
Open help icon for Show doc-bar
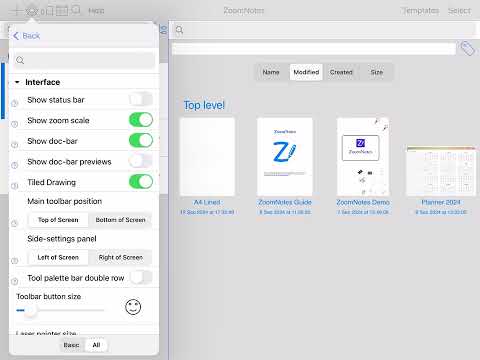(x=14, y=145)
